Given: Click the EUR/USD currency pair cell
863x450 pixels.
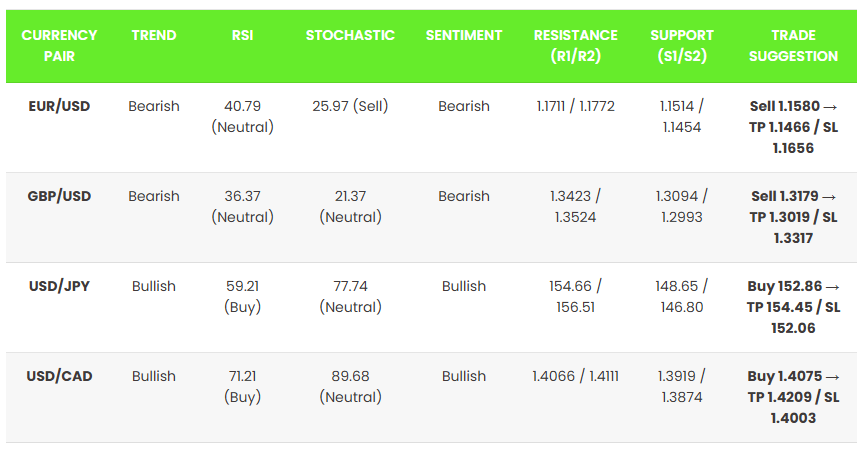Looking at the screenshot, I should pos(59,106).
